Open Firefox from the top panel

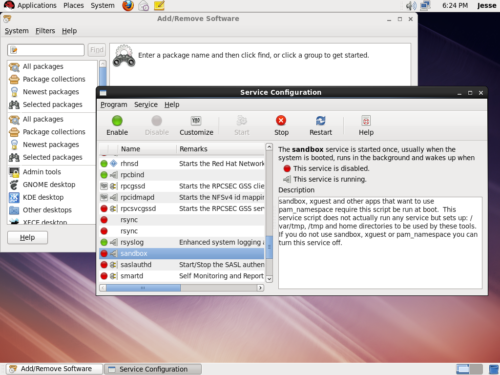128,6
